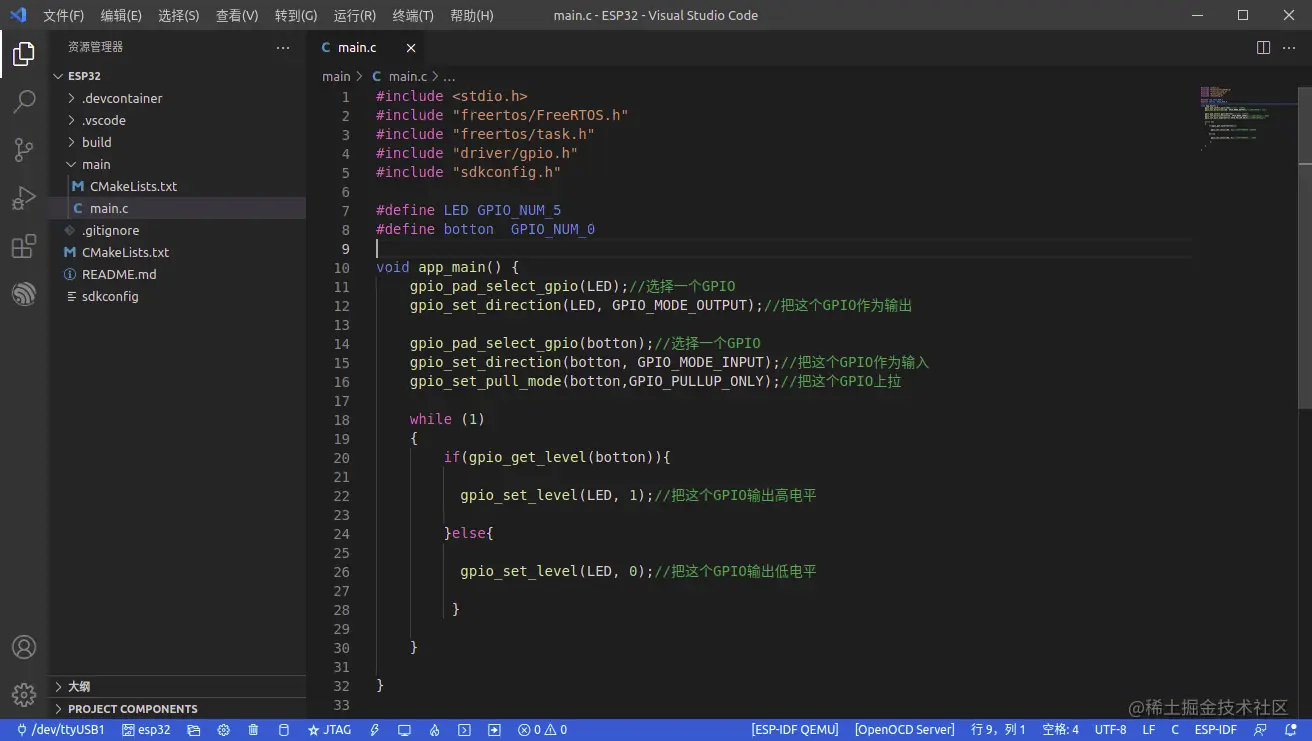Click the monitor device screen icon
The image size is (1312, 741).
(404, 730)
